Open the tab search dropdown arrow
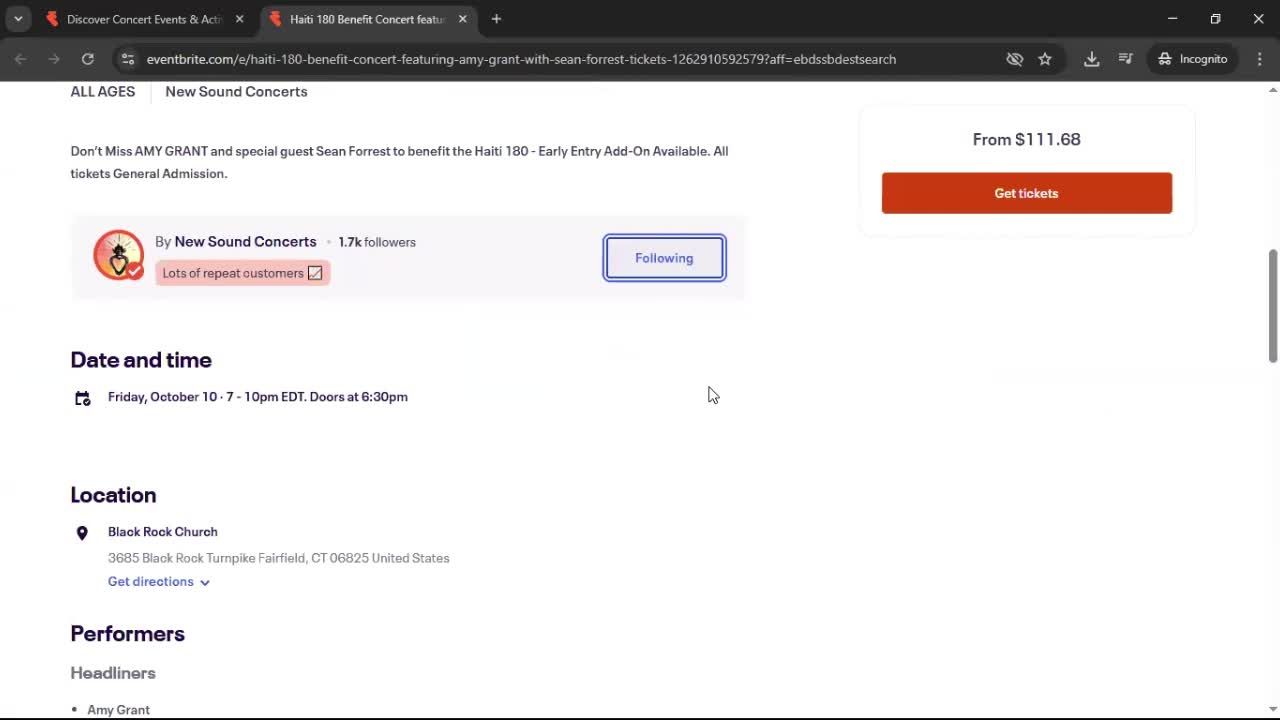This screenshot has width=1280, height=720. (18, 19)
